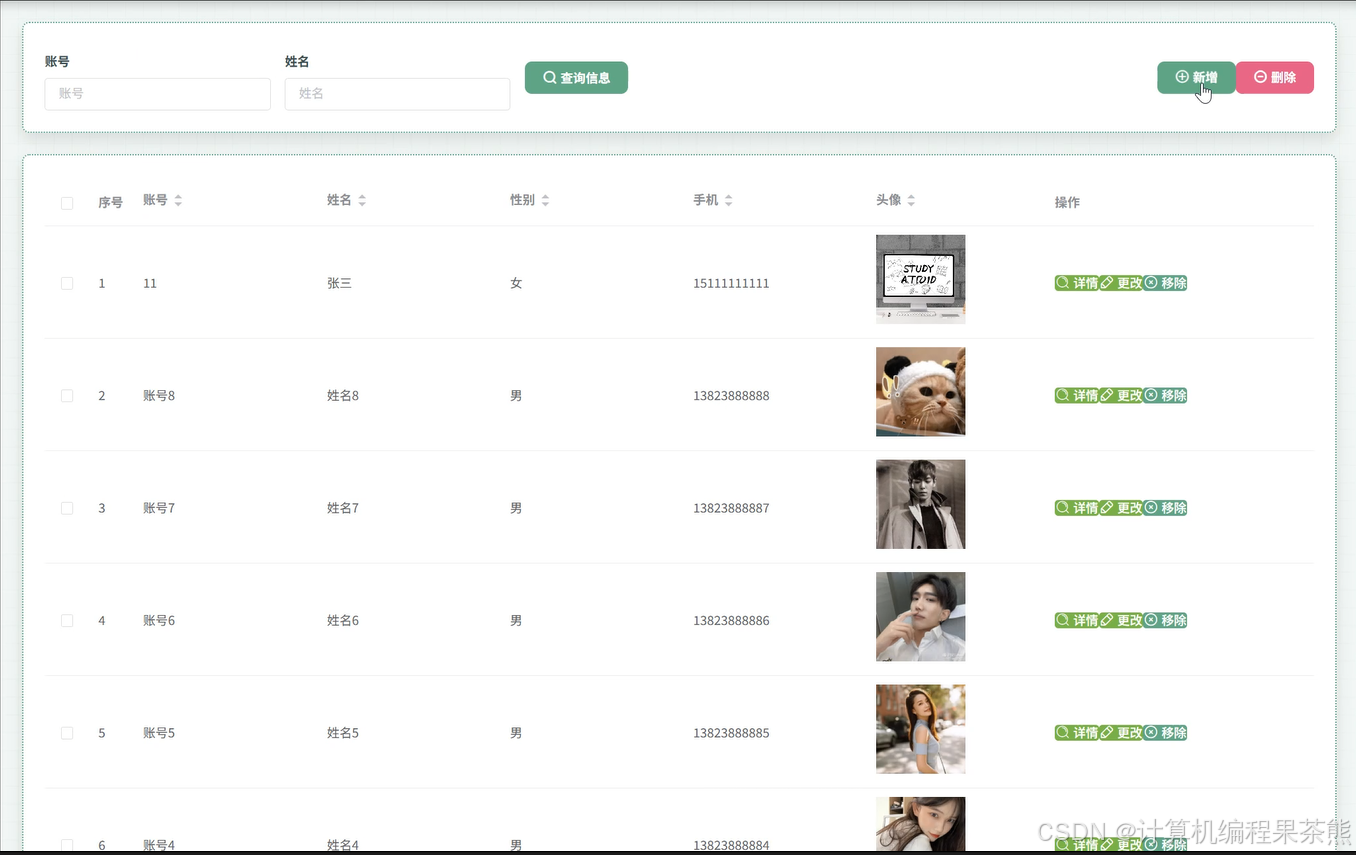Open the cat avatar for 姓名8
1356x855 pixels.
tap(921, 392)
